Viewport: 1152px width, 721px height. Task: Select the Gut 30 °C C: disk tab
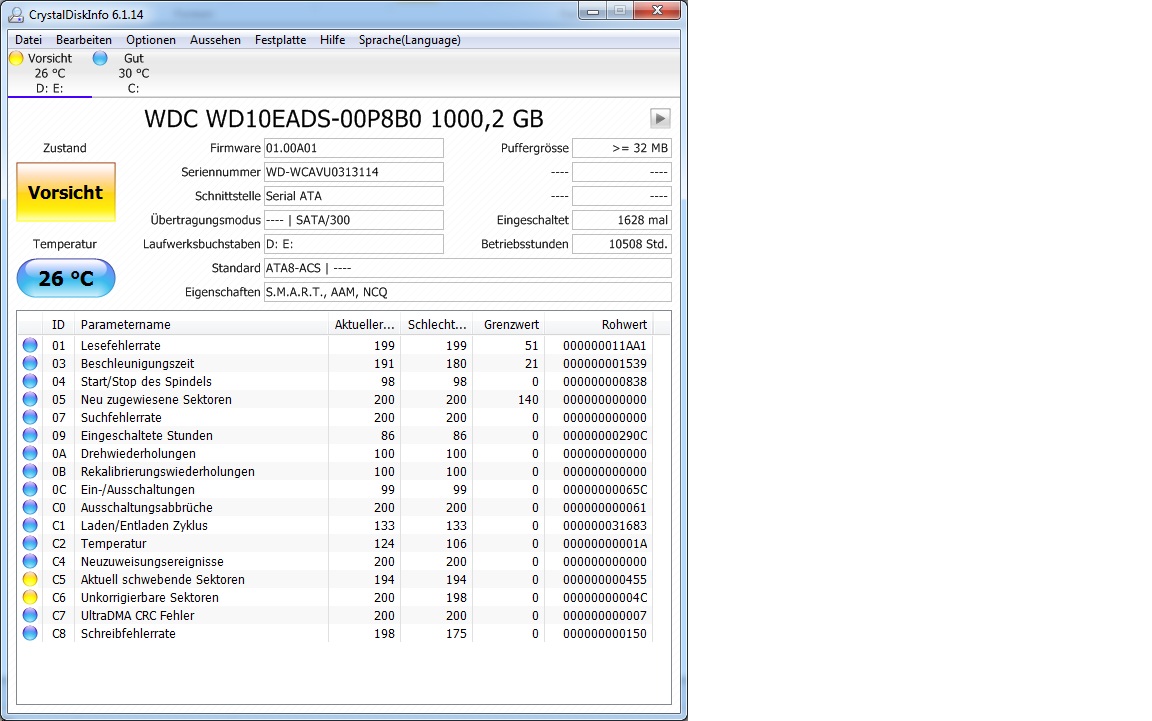tap(134, 73)
